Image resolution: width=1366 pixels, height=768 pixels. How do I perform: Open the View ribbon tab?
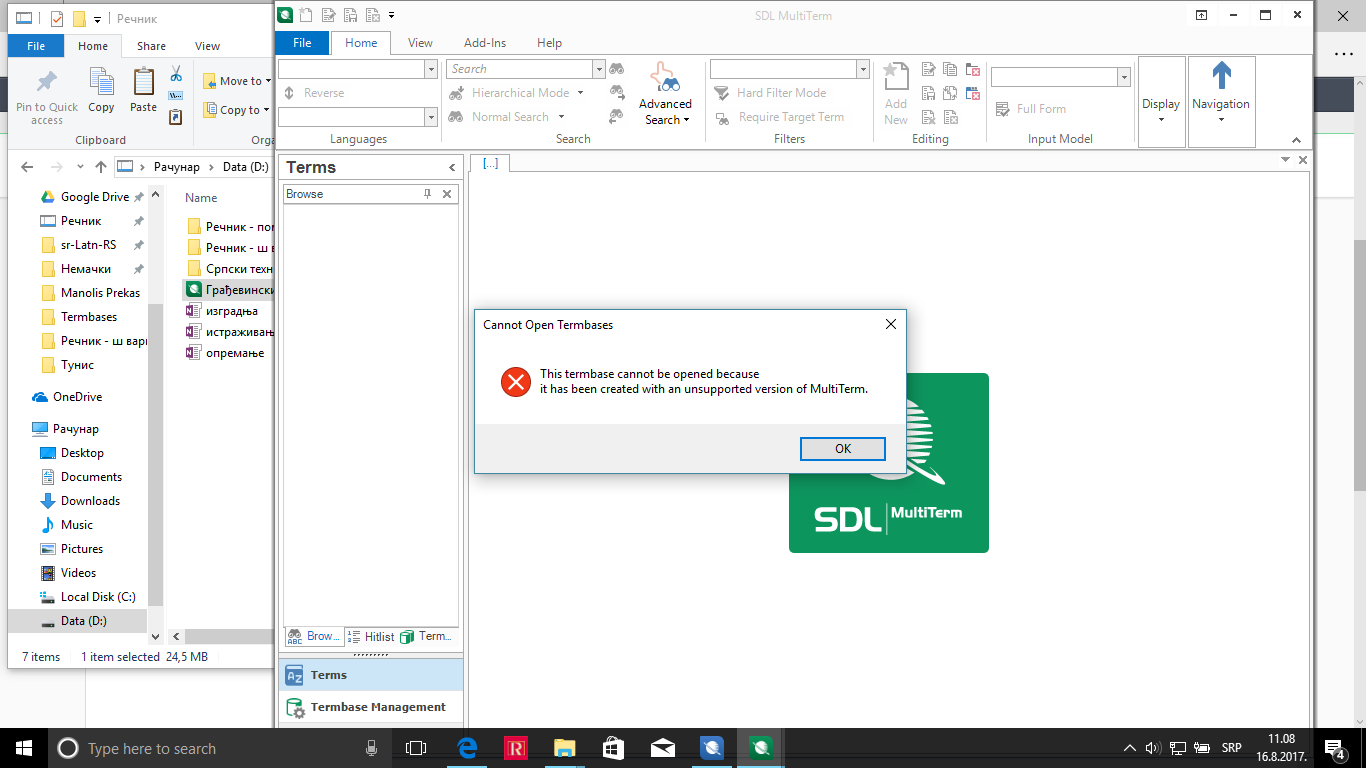tap(420, 43)
